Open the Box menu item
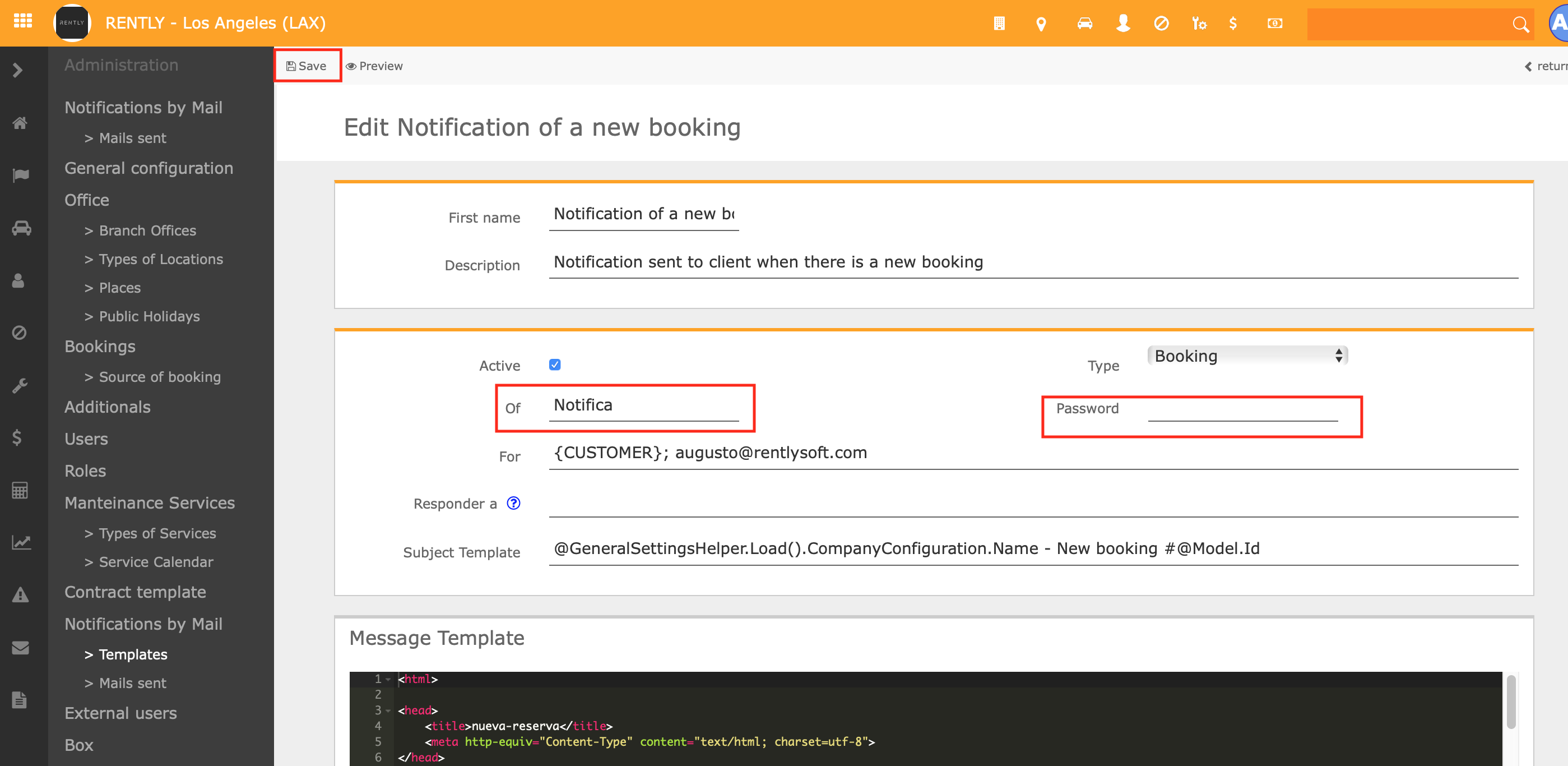 (x=78, y=745)
